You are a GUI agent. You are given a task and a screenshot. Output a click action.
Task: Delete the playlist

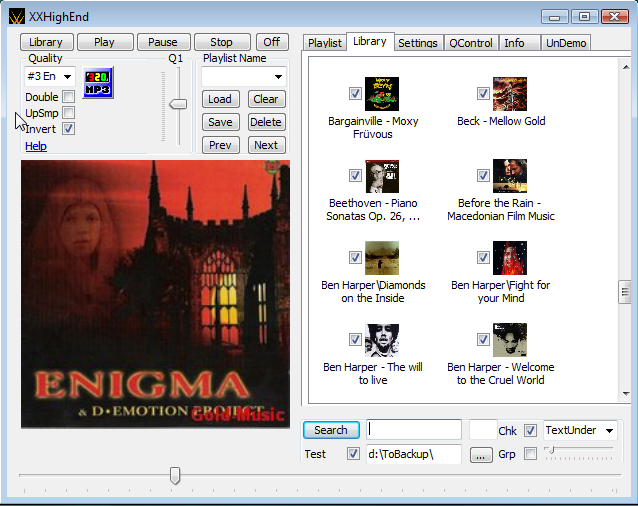tap(267, 122)
